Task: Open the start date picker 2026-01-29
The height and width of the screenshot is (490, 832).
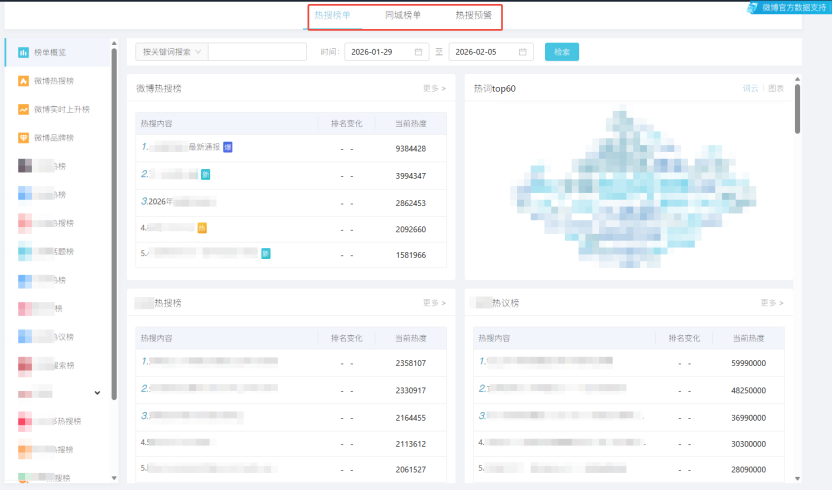Action: click(378, 52)
